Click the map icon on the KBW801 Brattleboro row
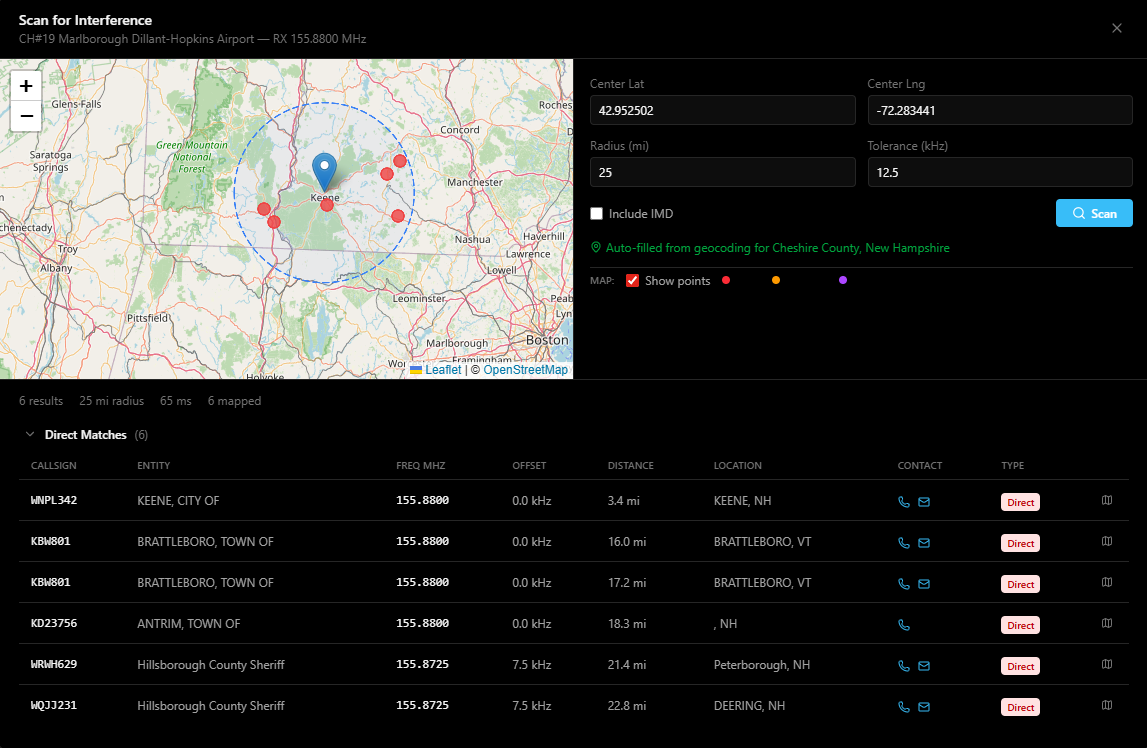The width and height of the screenshot is (1147, 748). coord(1107,542)
